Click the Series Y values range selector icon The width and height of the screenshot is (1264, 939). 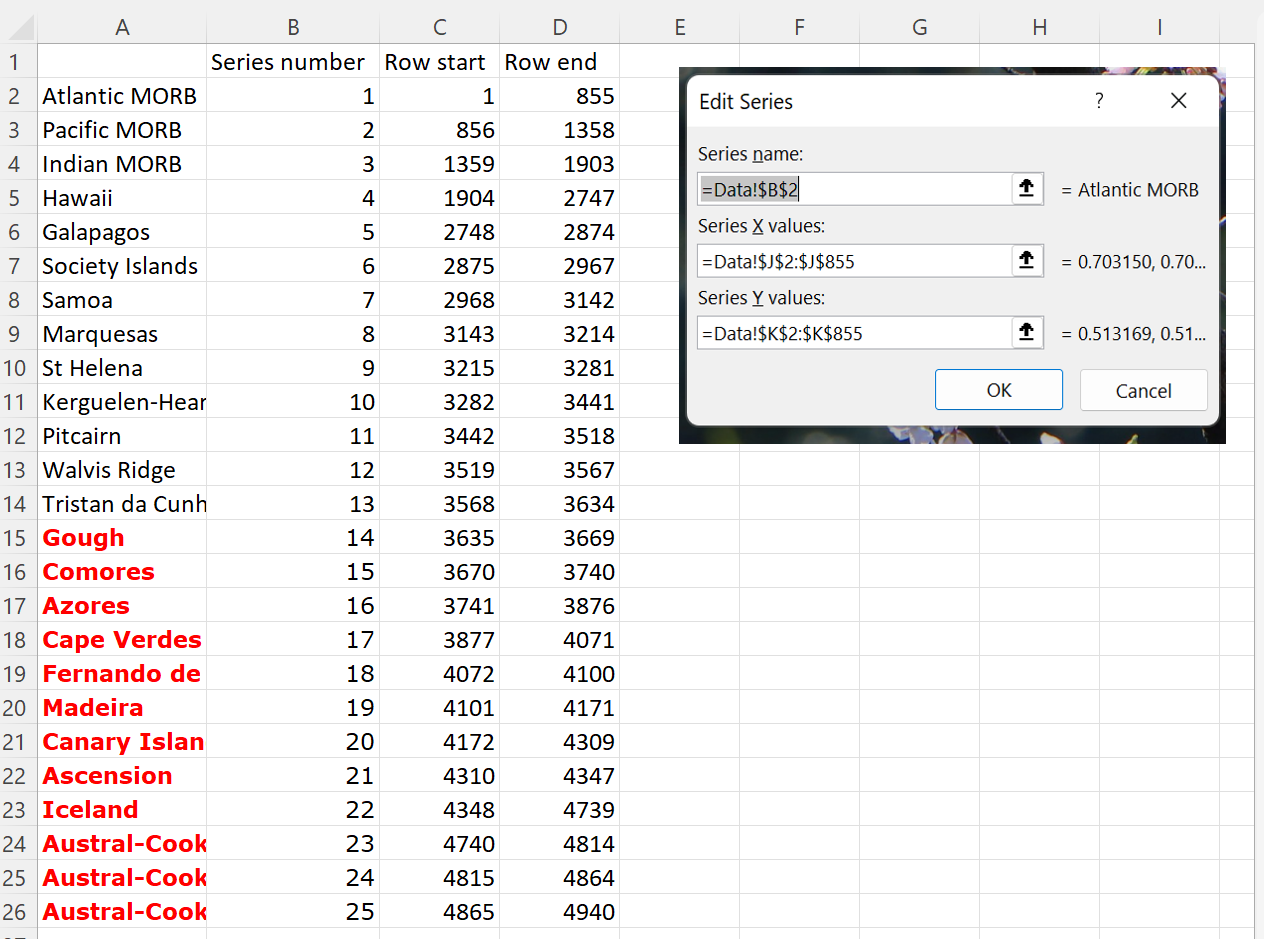click(1026, 333)
